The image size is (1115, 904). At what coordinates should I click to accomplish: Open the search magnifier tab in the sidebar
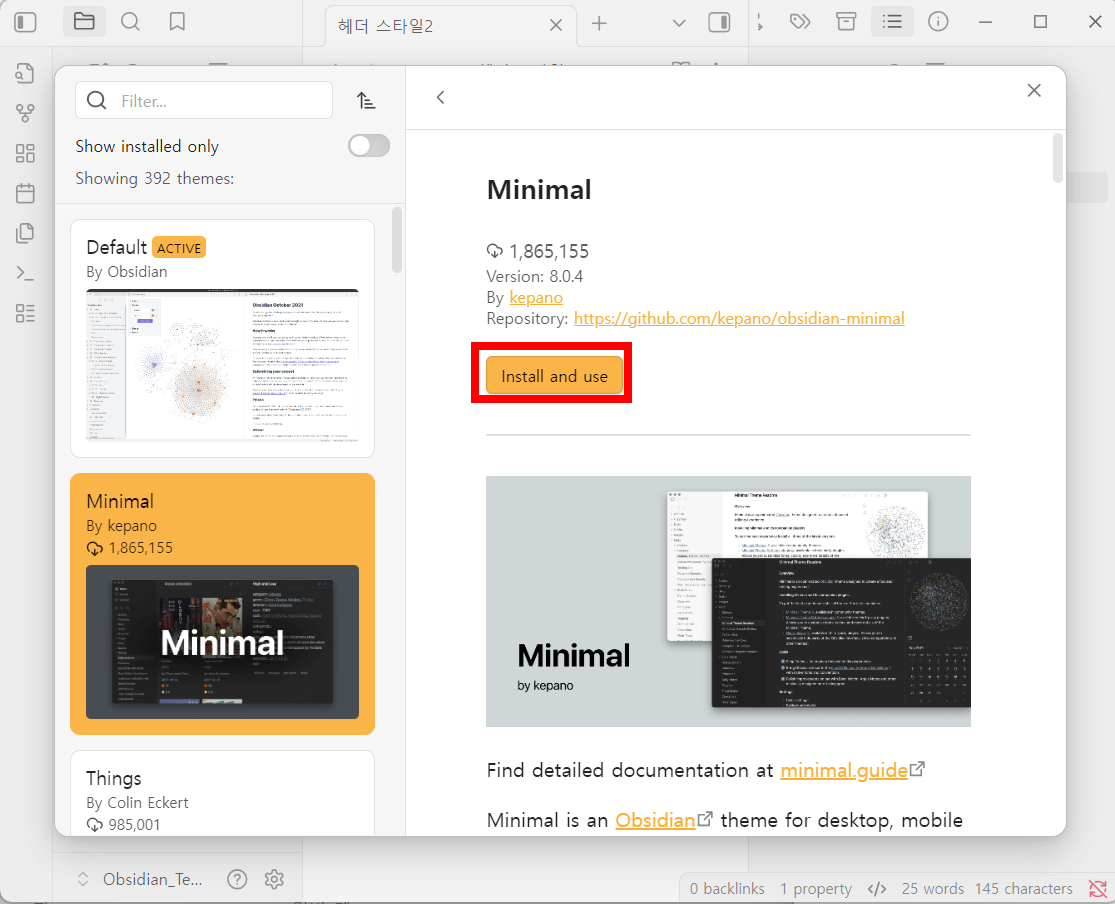point(130,22)
